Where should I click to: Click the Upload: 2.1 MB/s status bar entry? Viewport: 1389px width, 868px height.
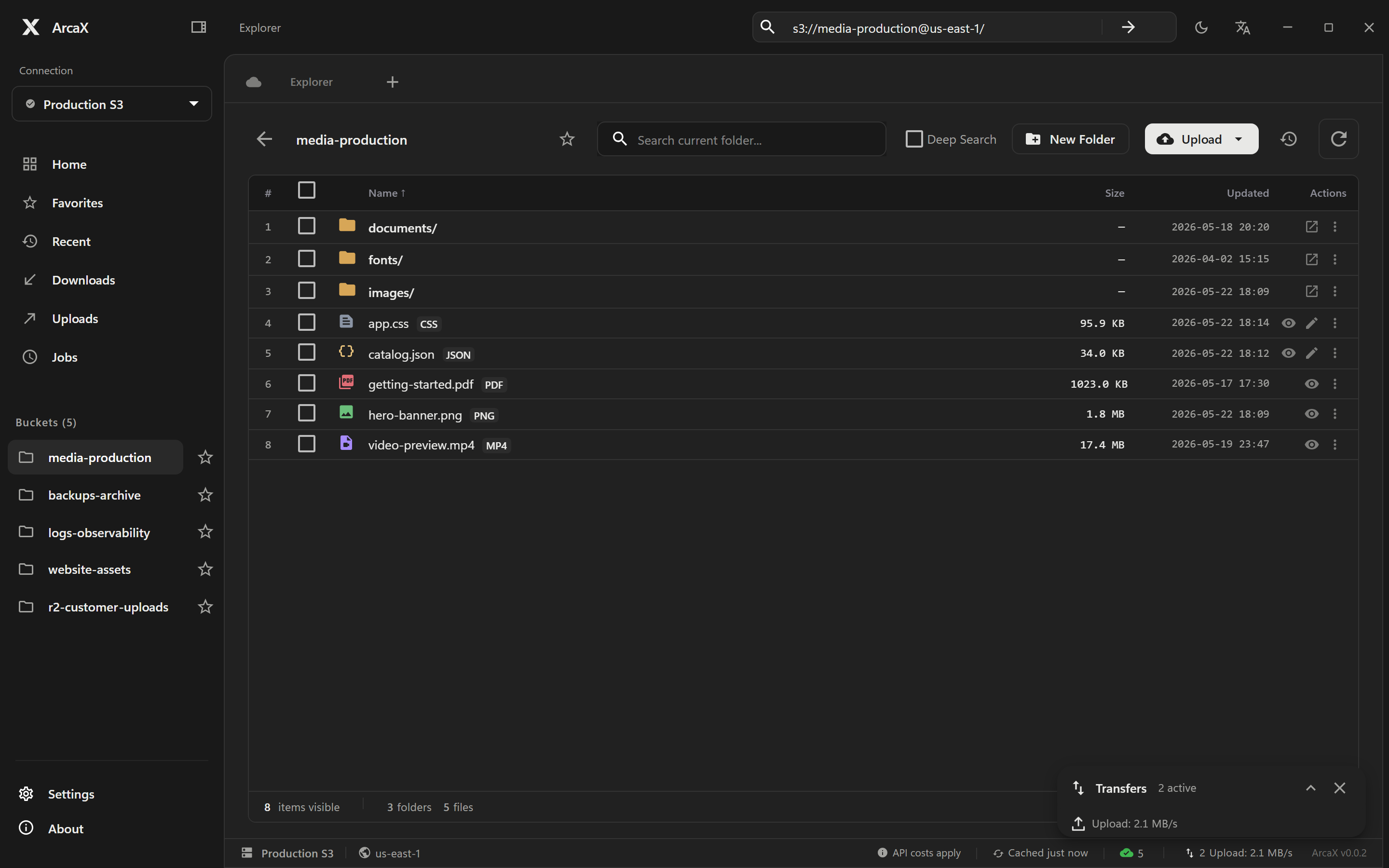1239,853
